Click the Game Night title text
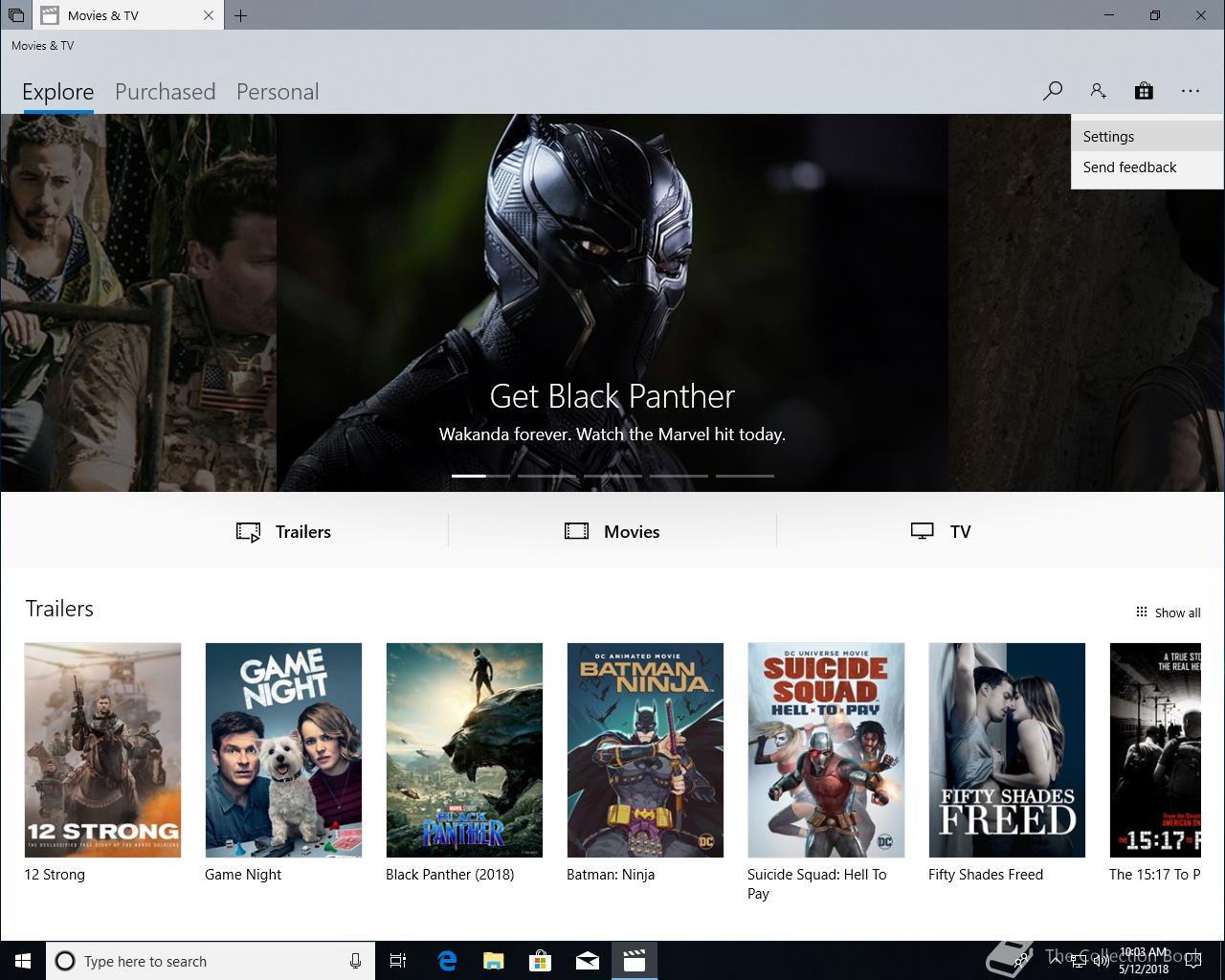Image resolution: width=1225 pixels, height=980 pixels. [x=243, y=874]
